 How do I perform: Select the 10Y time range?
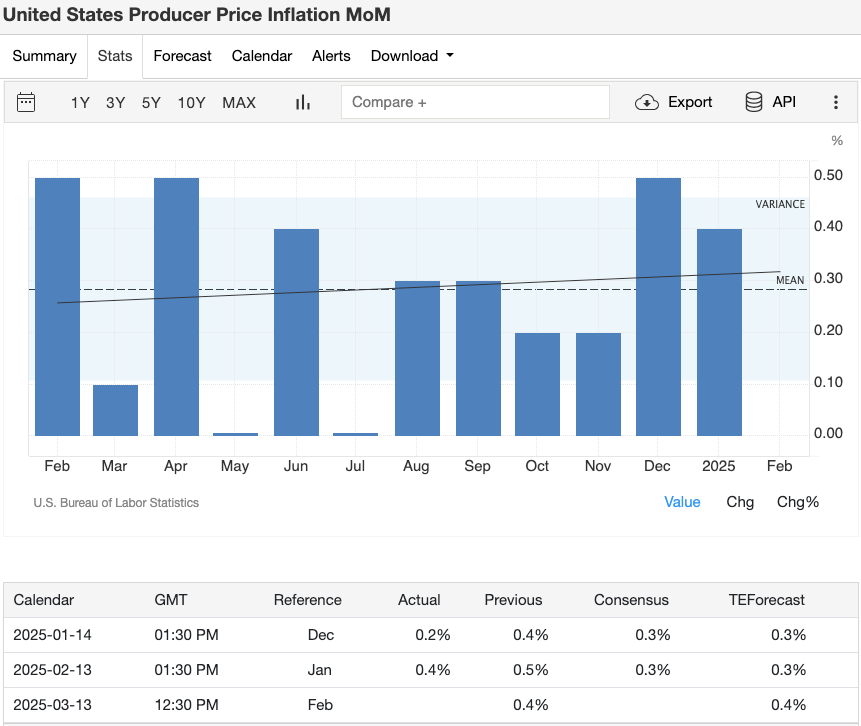point(191,102)
